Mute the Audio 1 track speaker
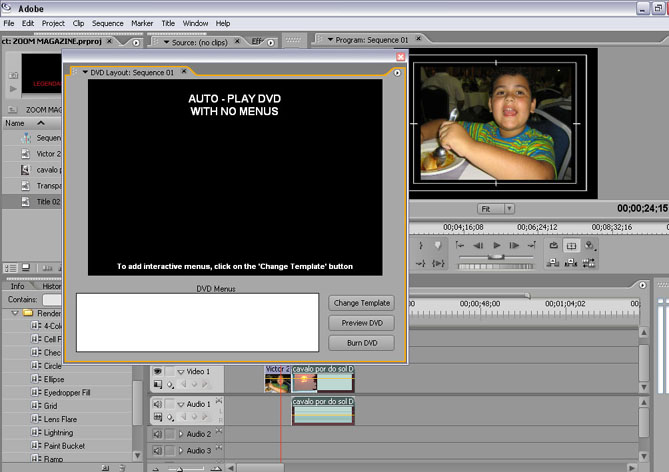The image size is (669, 472). (157, 404)
